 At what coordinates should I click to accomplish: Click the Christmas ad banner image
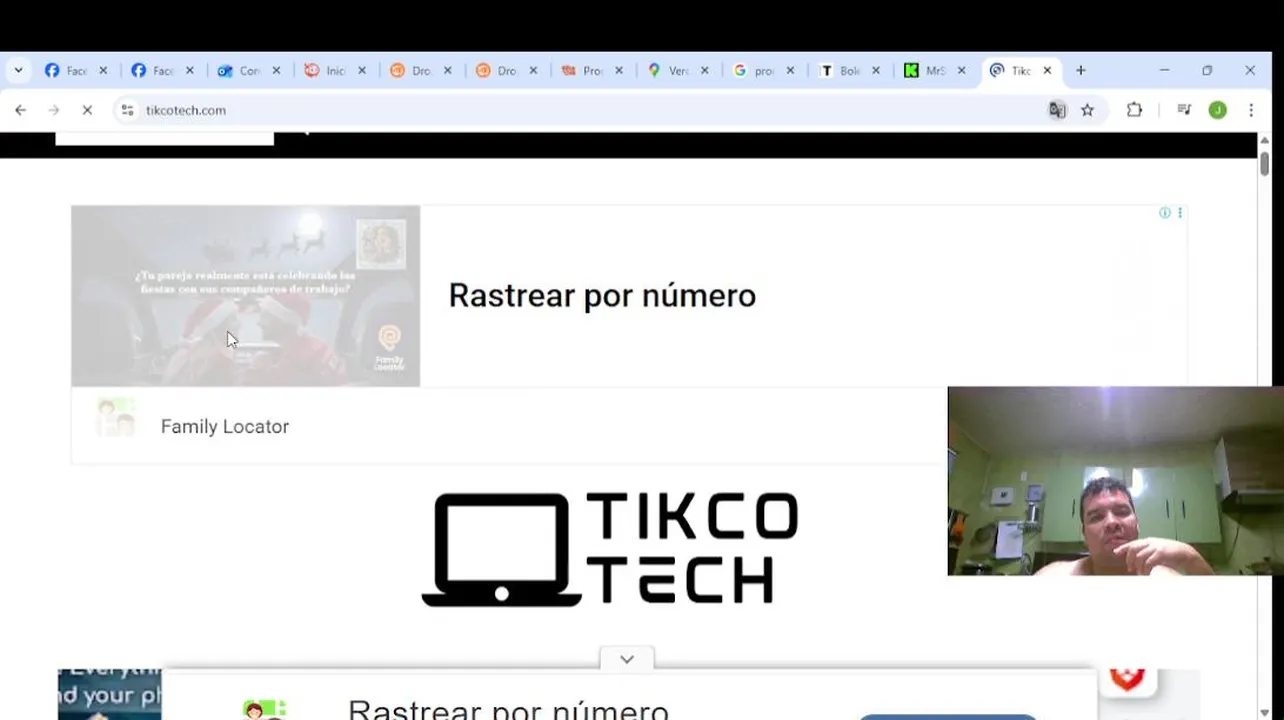click(245, 296)
